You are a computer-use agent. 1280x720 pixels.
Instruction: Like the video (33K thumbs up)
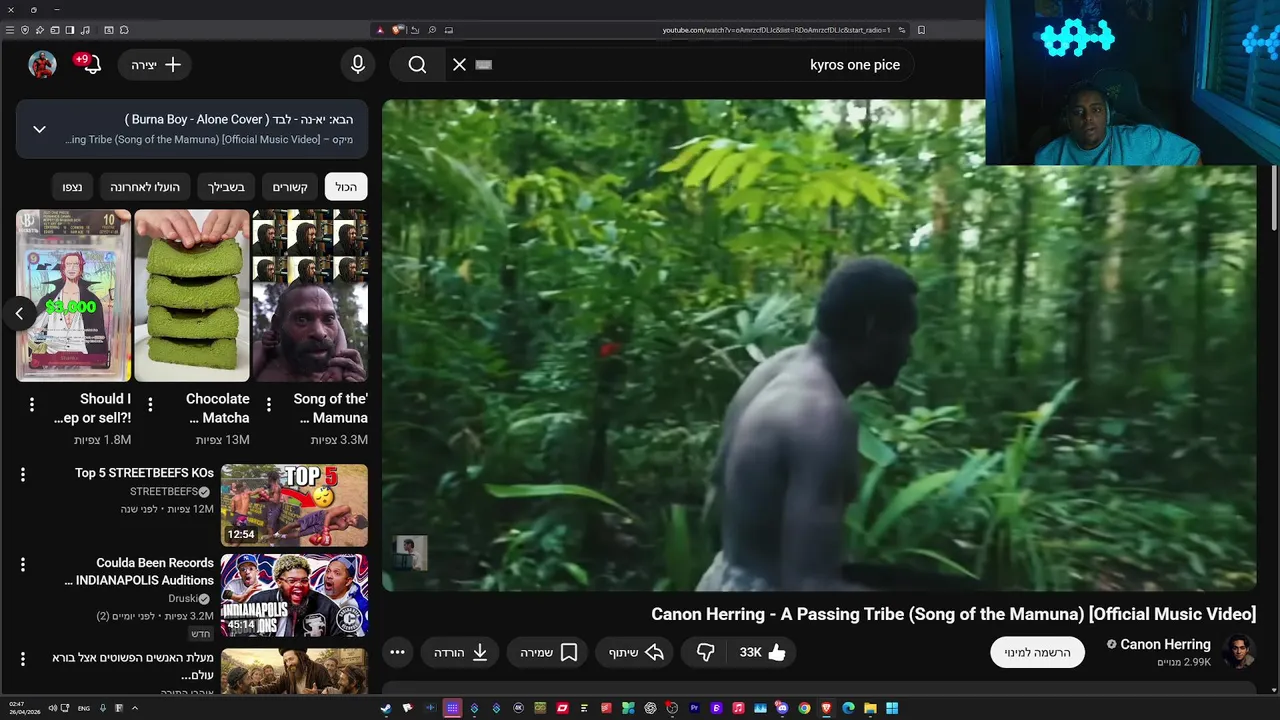(763, 652)
